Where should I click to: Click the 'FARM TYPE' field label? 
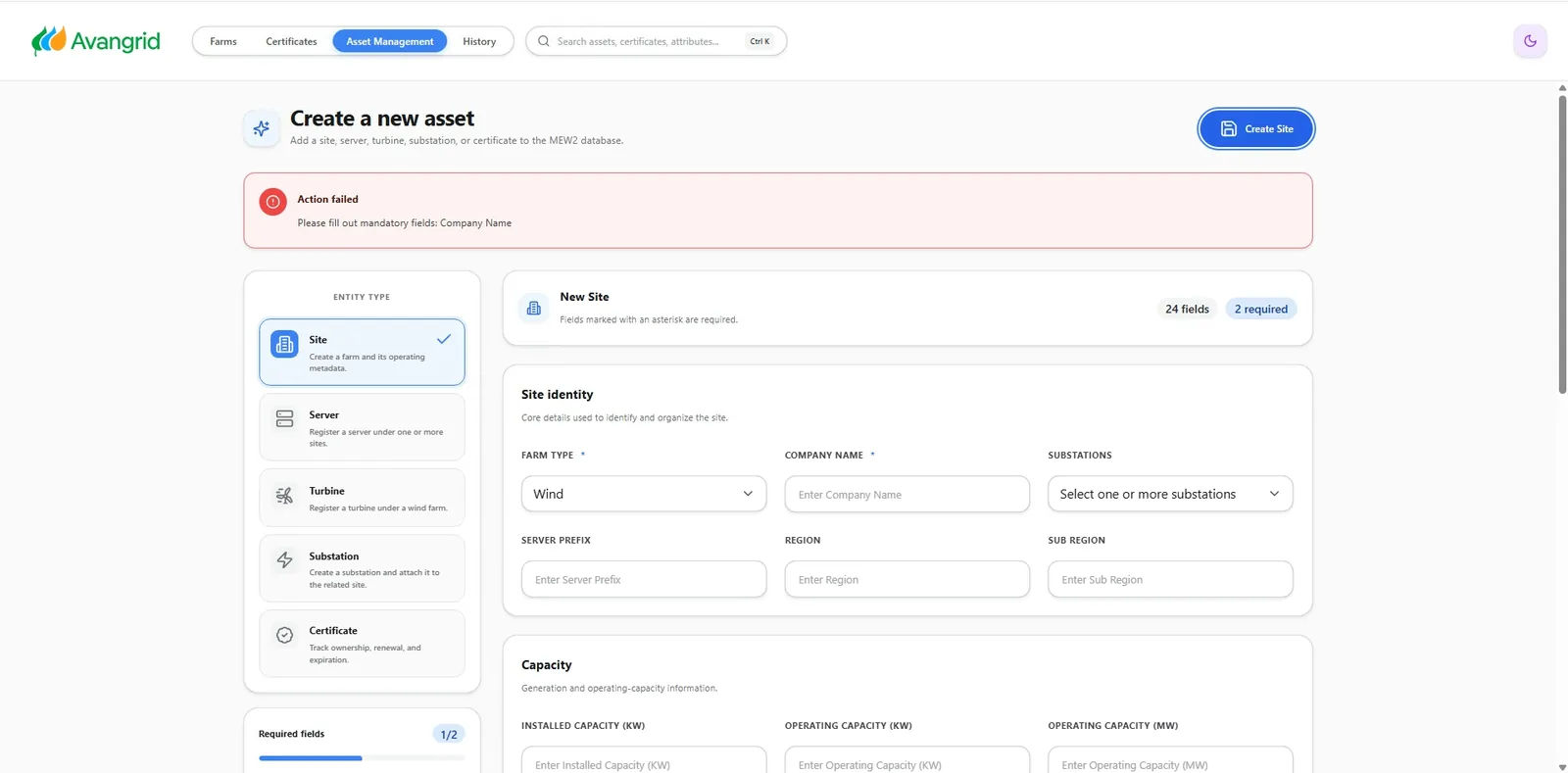click(547, 456)
